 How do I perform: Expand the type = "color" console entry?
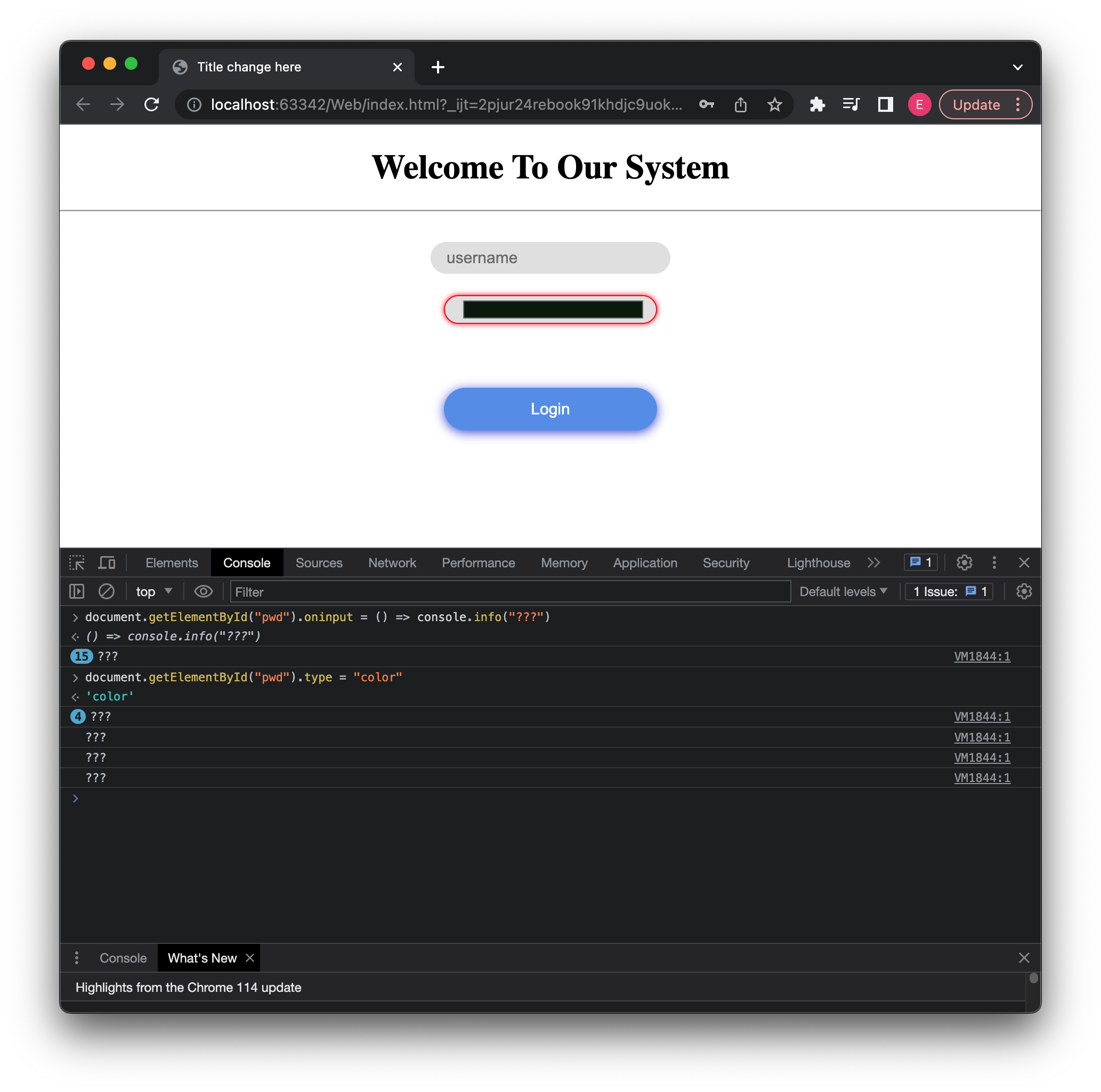(75, 677)
